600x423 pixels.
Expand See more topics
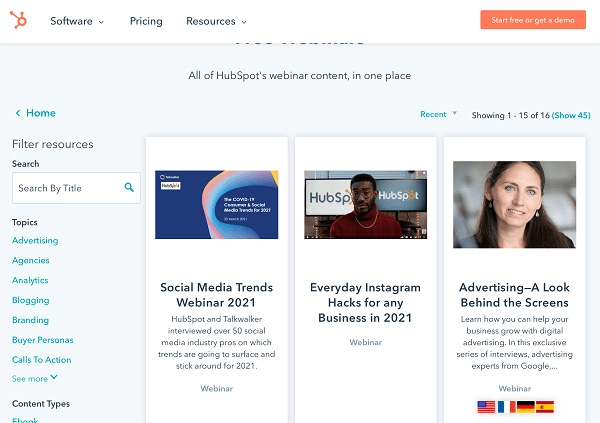tap(35, 378)
